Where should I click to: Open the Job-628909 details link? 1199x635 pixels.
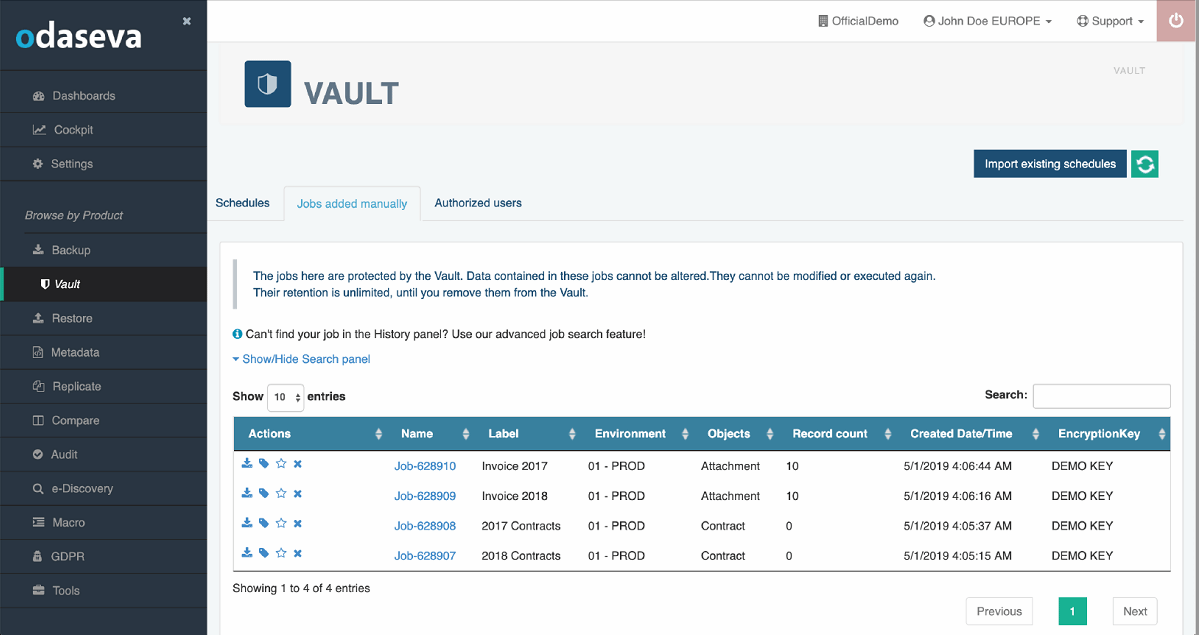click(x=424, y=494)
